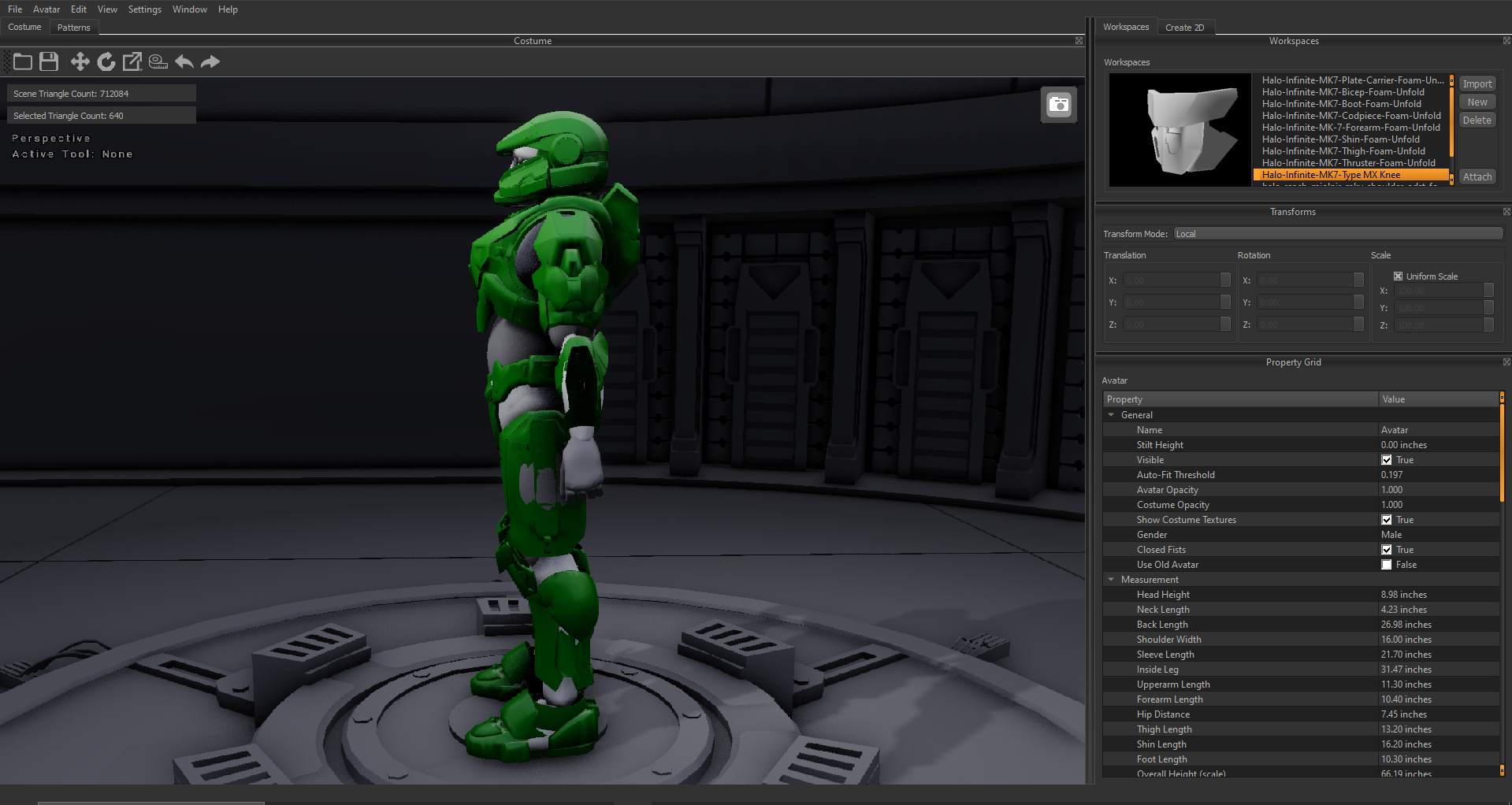Select Halo-Infinite-MK7-Plate-Carrier-Foam workspace

click(x=1353, y=80)
